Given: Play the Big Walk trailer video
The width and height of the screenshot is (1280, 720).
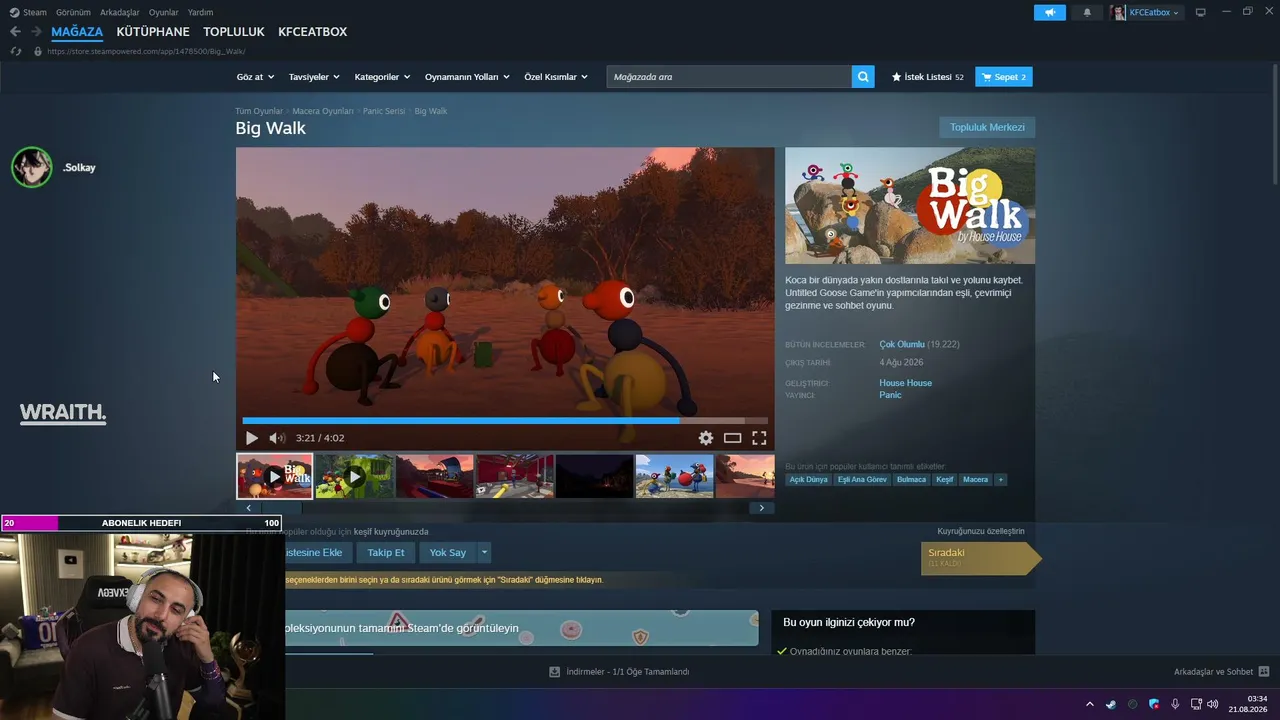Looking at the screenshot, I should click(252, 438).
